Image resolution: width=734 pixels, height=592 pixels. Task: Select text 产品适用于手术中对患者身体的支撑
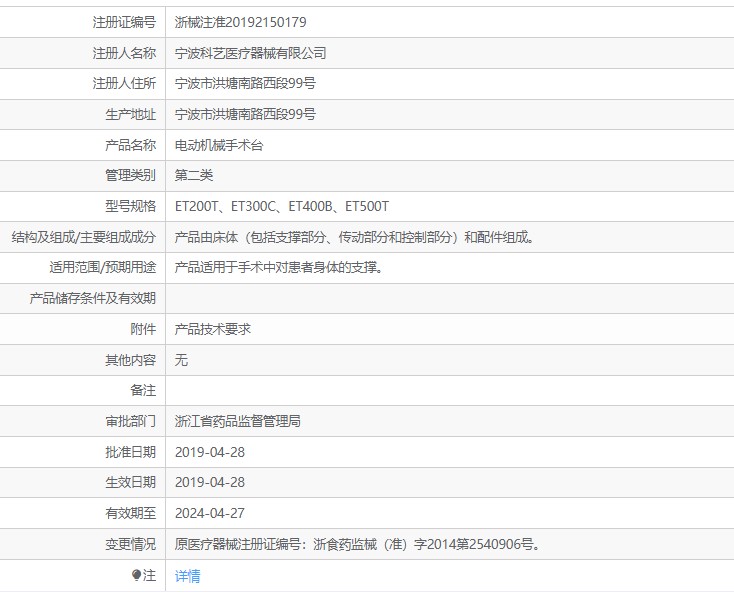coord(279,267)
